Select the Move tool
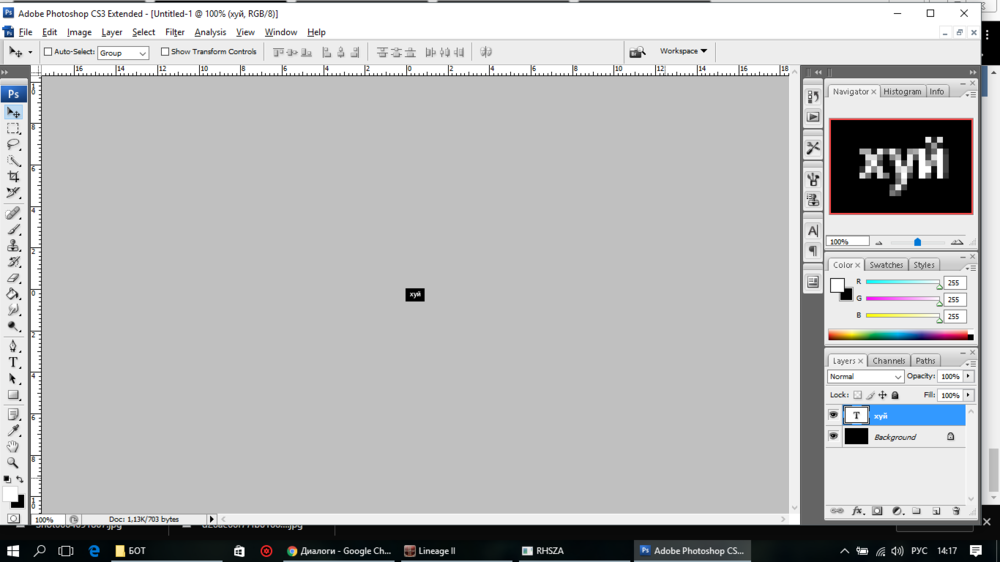This screenshot has height=562, width=1000. tap(13, 112)
